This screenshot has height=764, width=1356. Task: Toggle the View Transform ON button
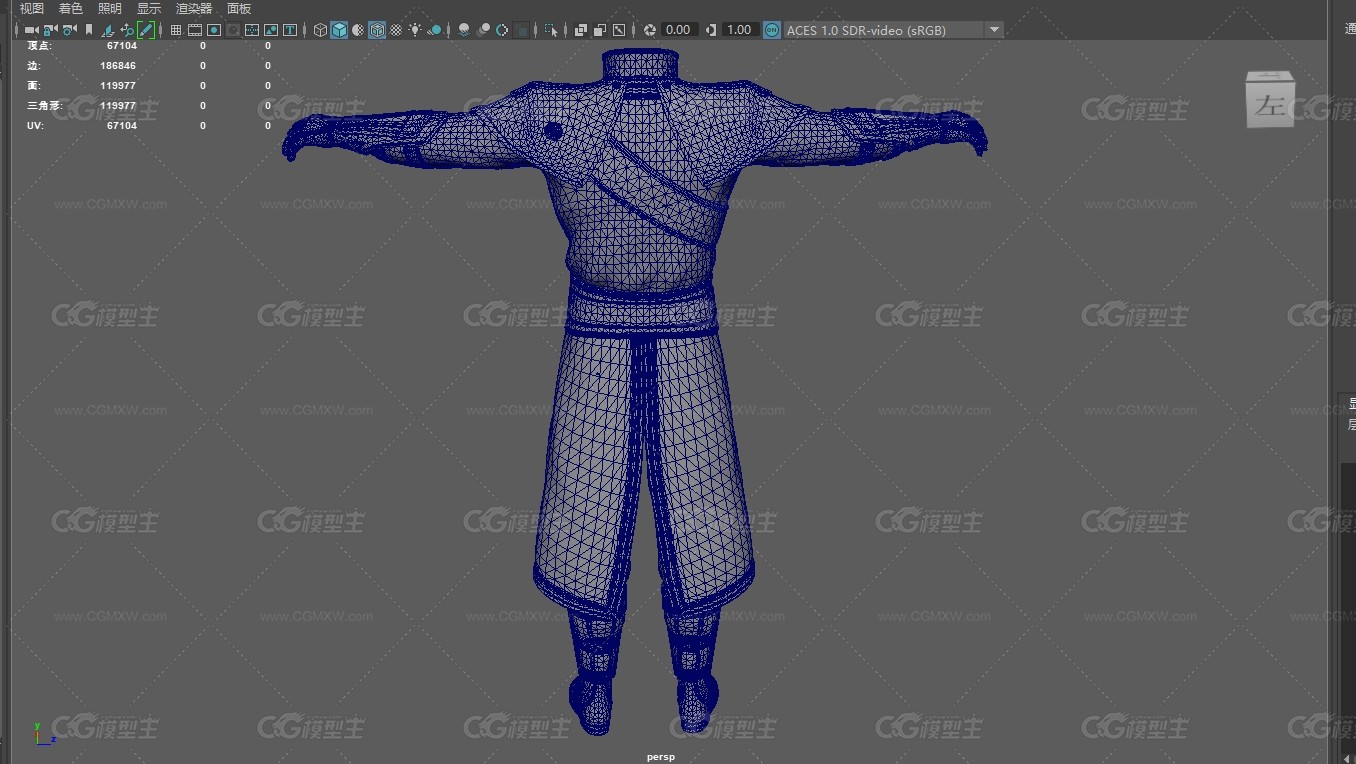(772, 30)
